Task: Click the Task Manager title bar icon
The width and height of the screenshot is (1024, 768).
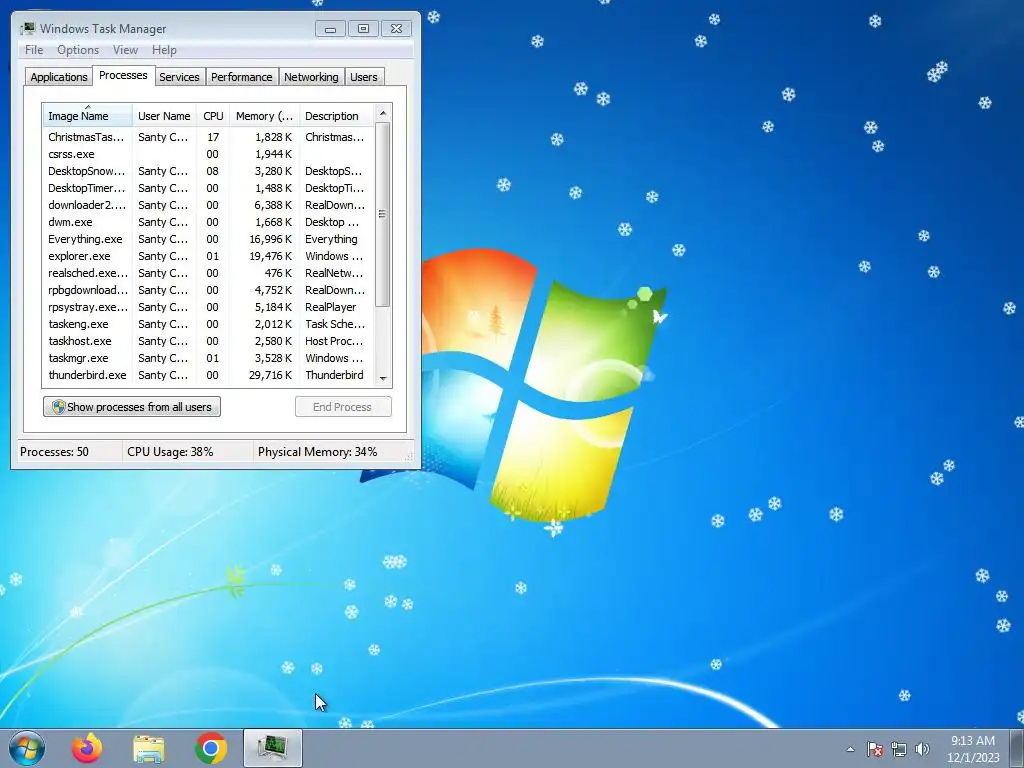Action: [x=28, y=28]
